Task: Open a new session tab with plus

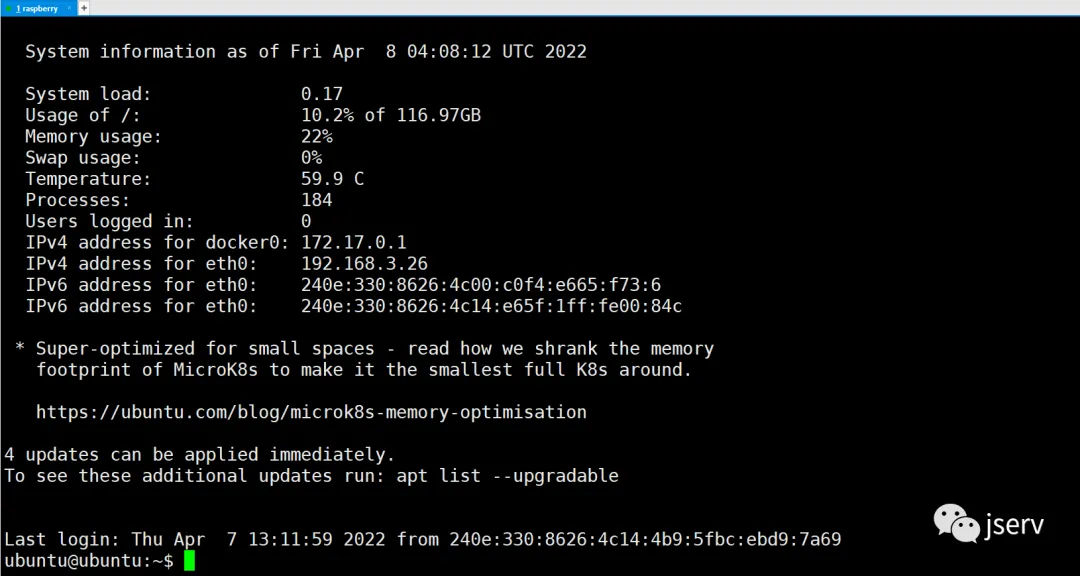Action: click(x=83, y=8)
